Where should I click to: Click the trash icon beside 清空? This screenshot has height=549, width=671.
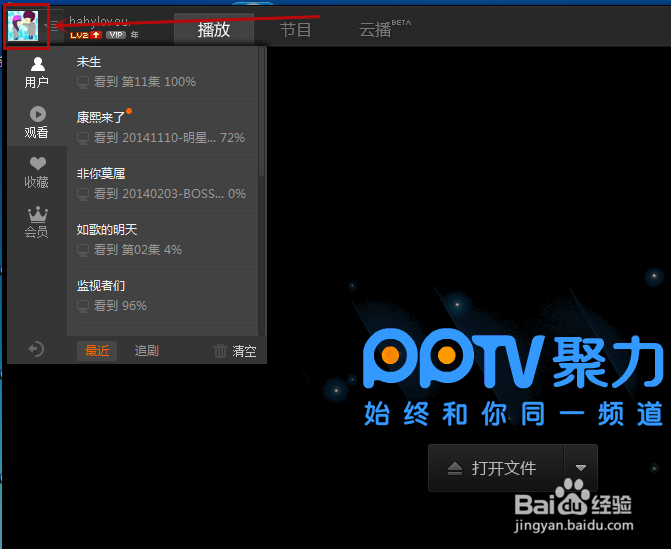220,351
